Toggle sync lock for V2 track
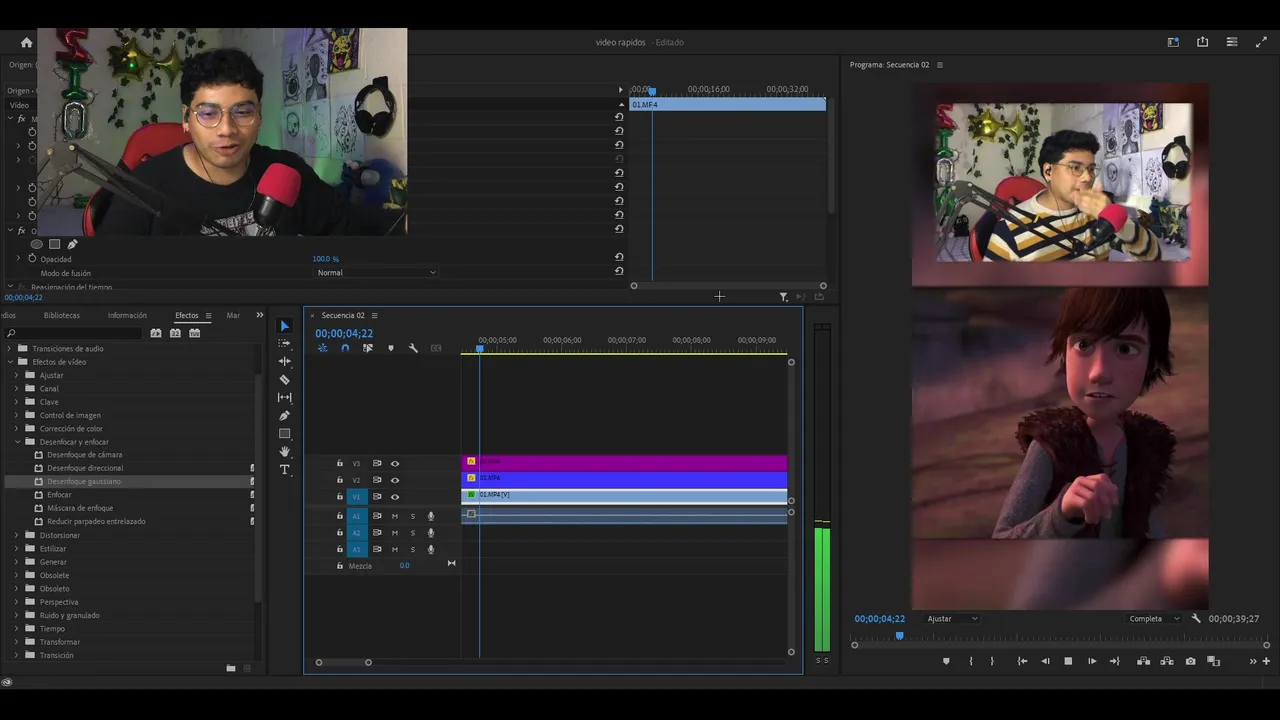 click(377, 480)
